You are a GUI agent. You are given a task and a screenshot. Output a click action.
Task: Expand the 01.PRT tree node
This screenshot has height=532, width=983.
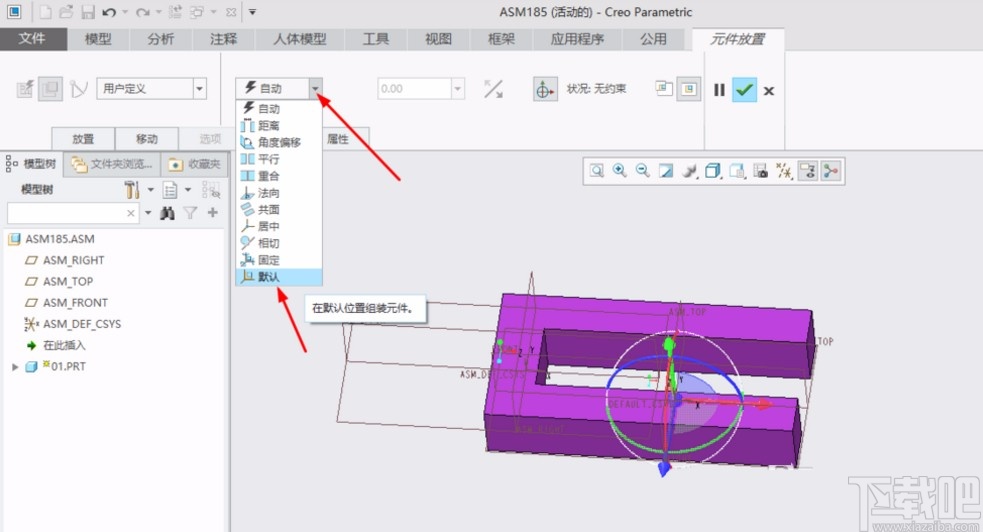(15, 367)
